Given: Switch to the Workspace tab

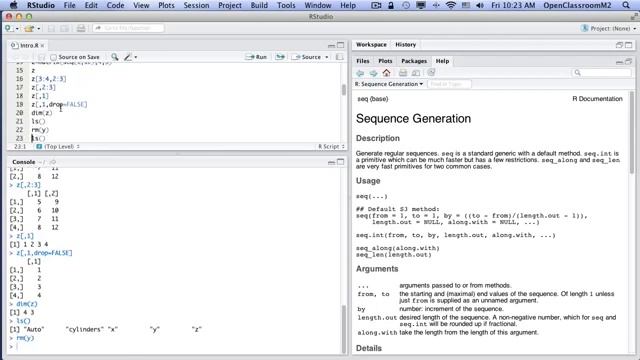Looking at the screenshot, I should (371, 44).
